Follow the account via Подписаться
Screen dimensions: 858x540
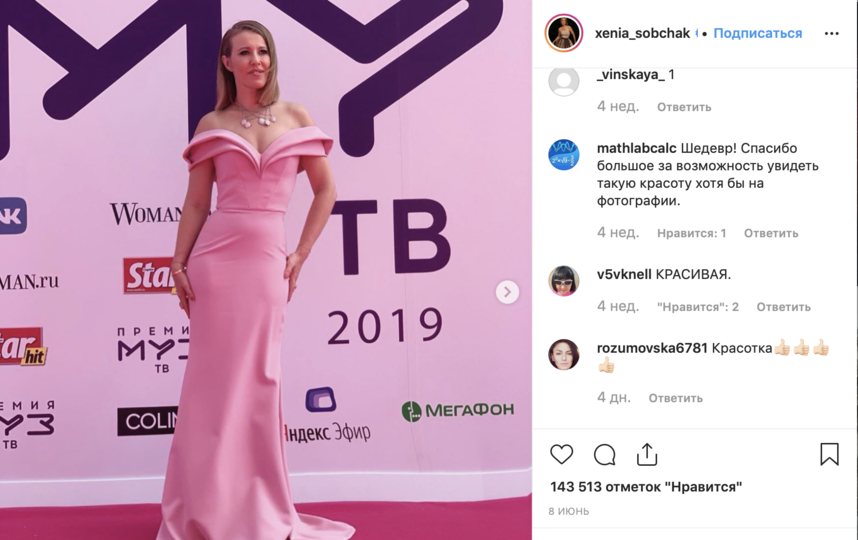tap(758, 33)
